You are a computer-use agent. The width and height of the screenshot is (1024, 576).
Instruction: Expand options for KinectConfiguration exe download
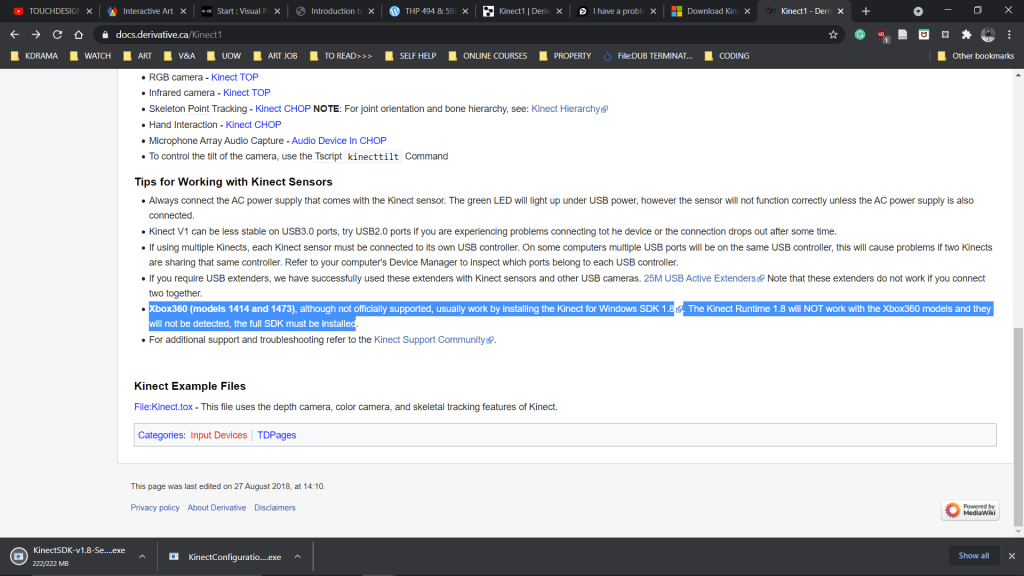[298, 556]
